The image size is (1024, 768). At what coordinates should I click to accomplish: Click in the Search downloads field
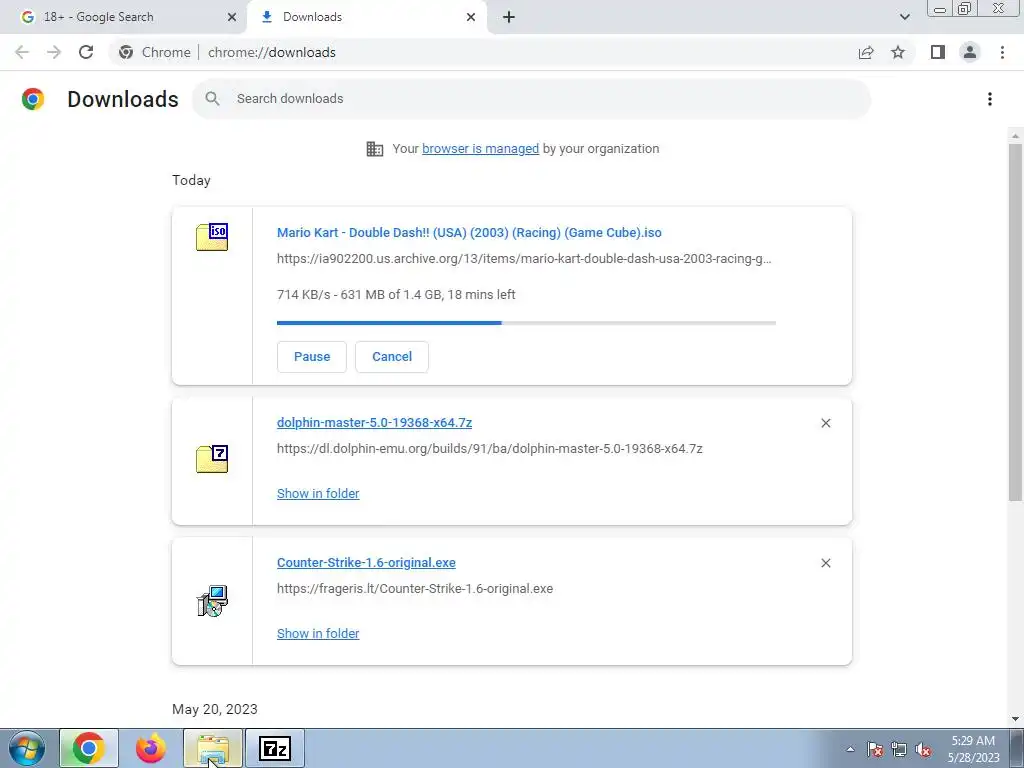pos(532,99)
